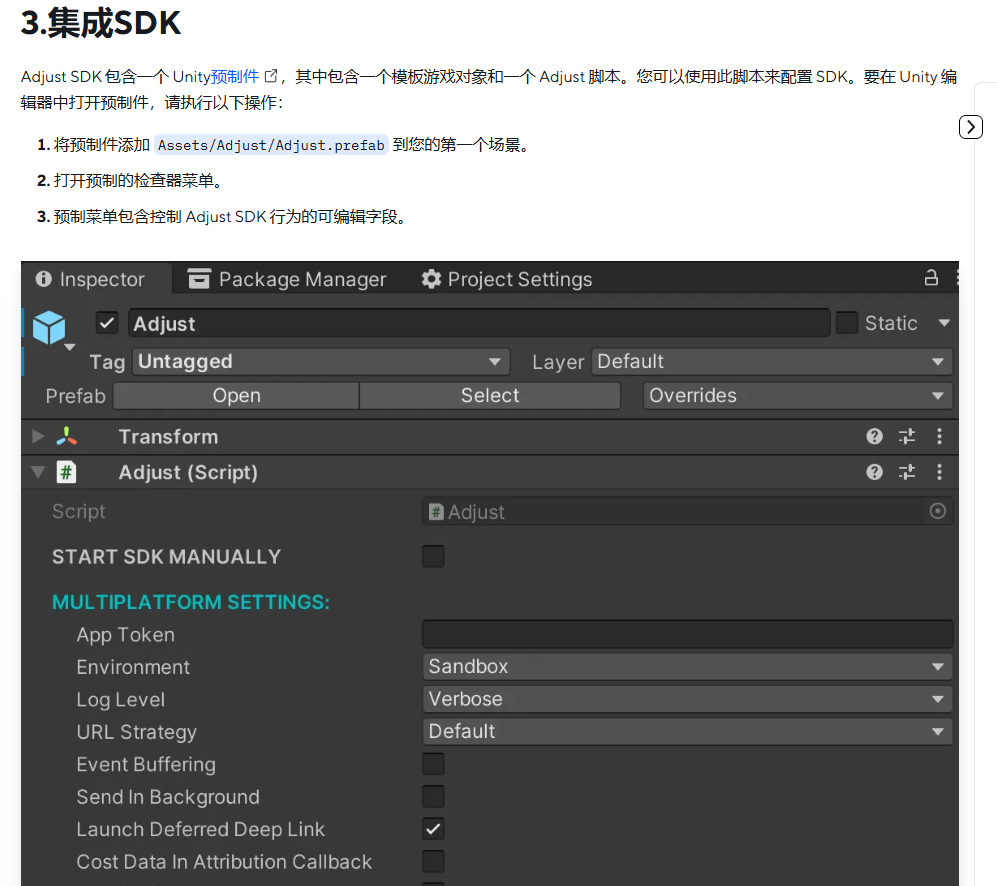The image size is (997, 886).
Task: Open the Untagged Tag dropdown
Action: point(321,361)
